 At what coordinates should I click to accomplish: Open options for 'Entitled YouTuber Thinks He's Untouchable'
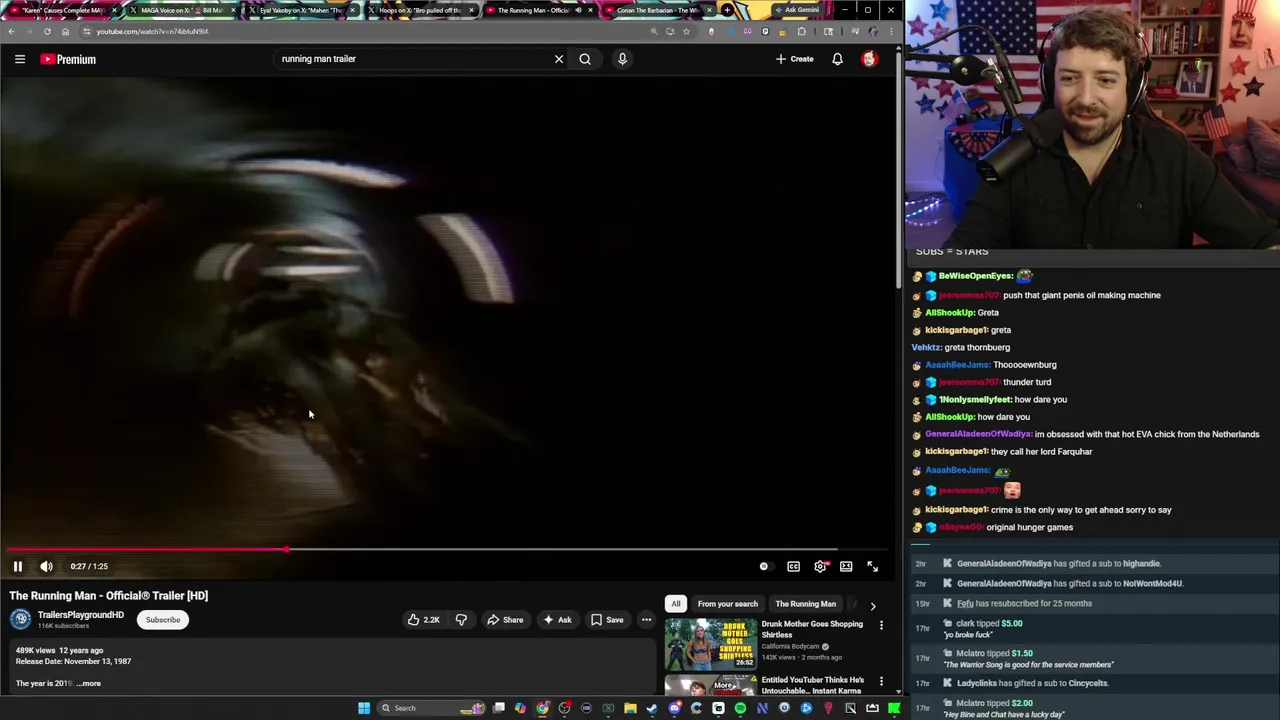[x=881, y=682]
